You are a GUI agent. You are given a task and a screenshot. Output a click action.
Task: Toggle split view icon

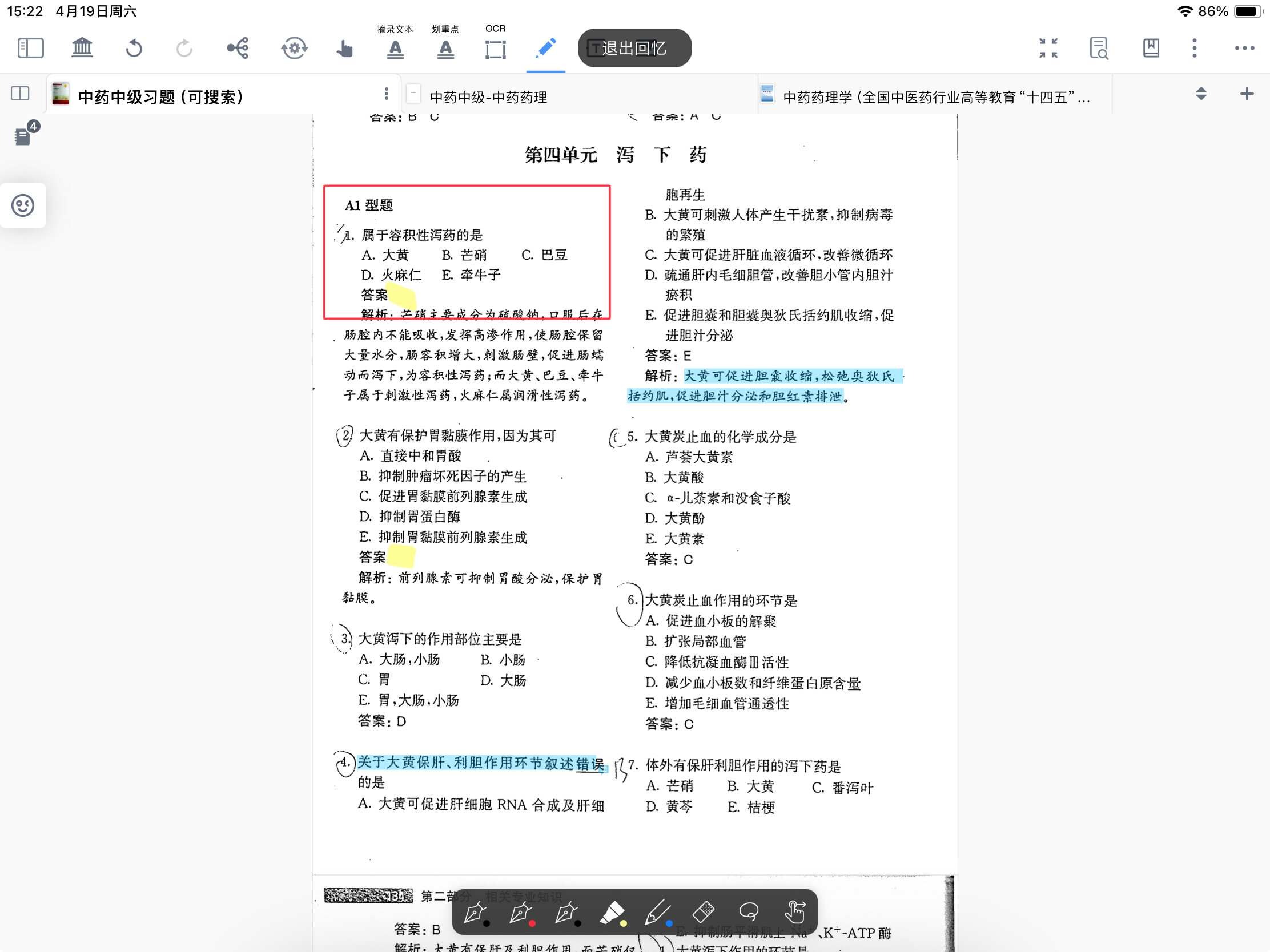click(20, 94)
